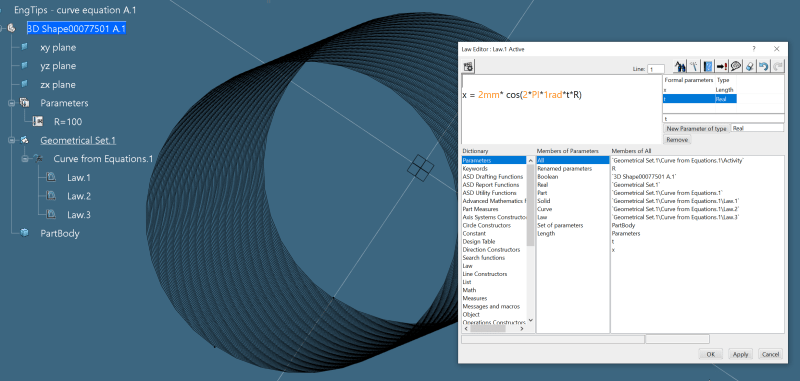
Task: Click the PartBody icon in tree
Action: (x=24, y=233)
